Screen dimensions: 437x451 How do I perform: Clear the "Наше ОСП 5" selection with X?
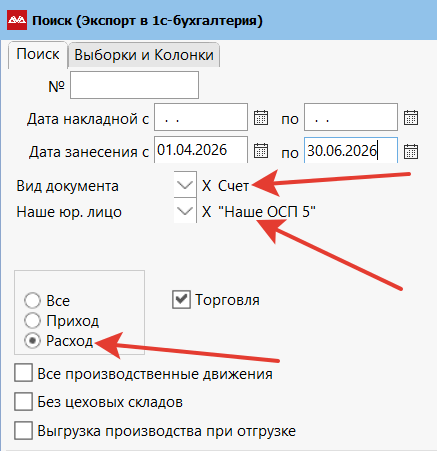click(x=206, y=212)
